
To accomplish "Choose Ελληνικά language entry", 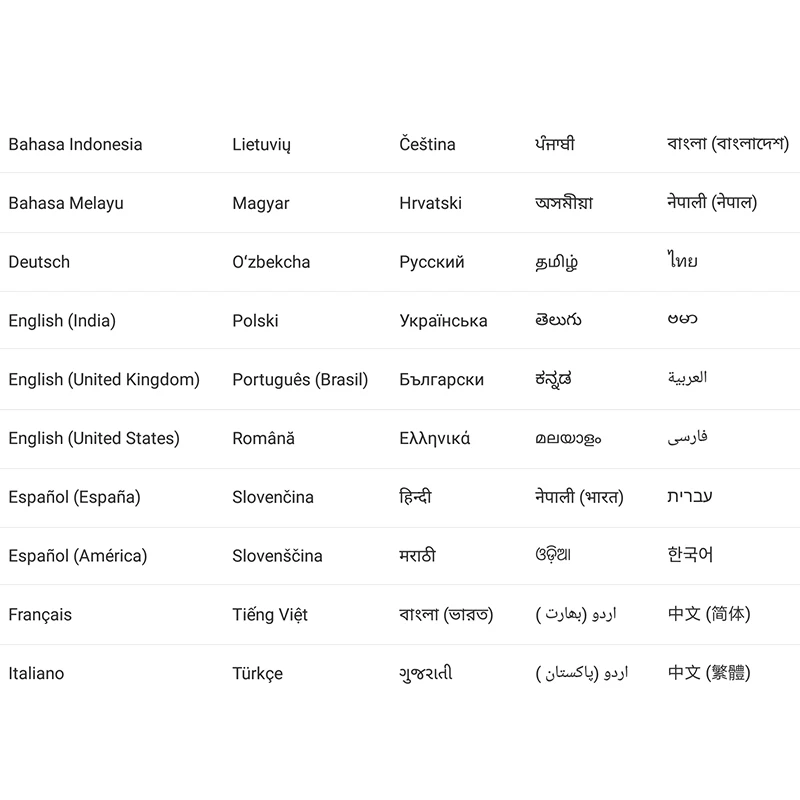I will (x=435, y=439).
